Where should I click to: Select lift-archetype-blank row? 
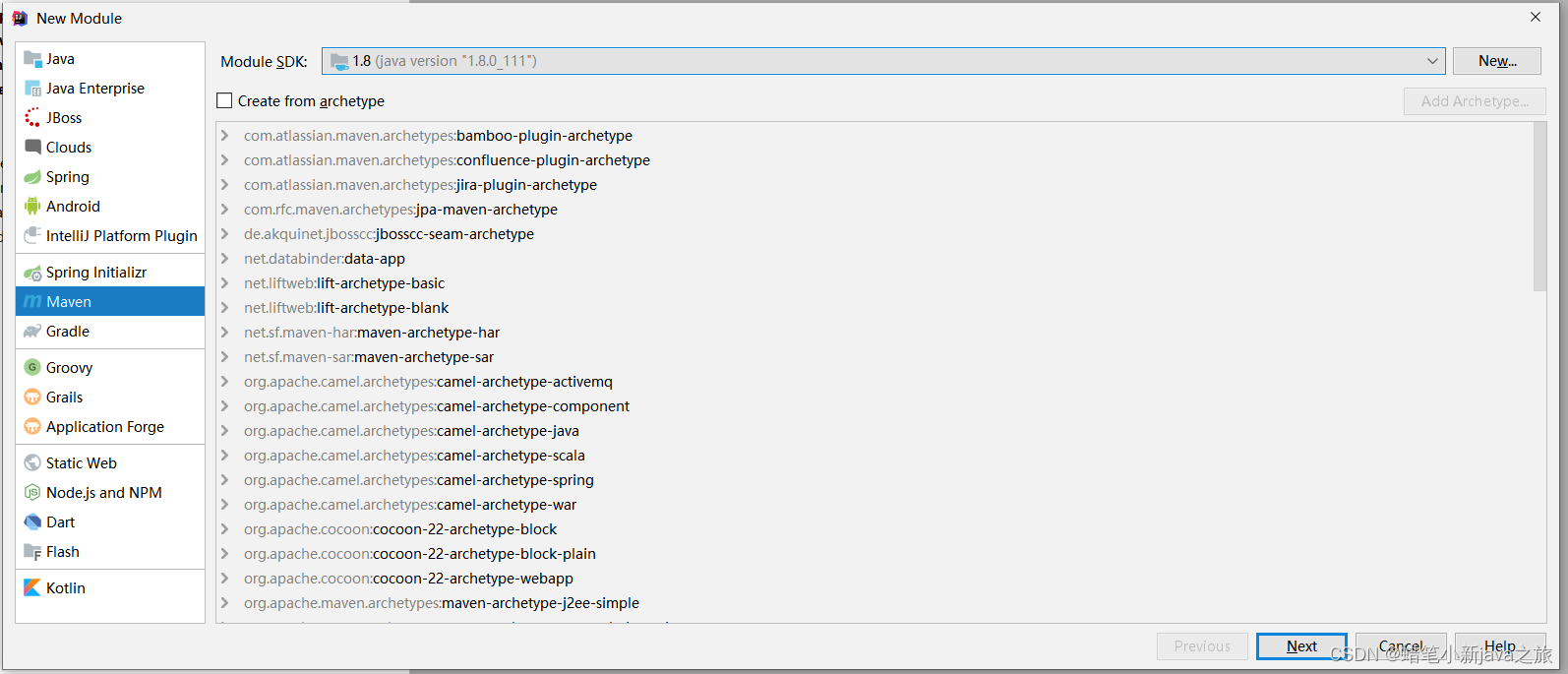874,308
